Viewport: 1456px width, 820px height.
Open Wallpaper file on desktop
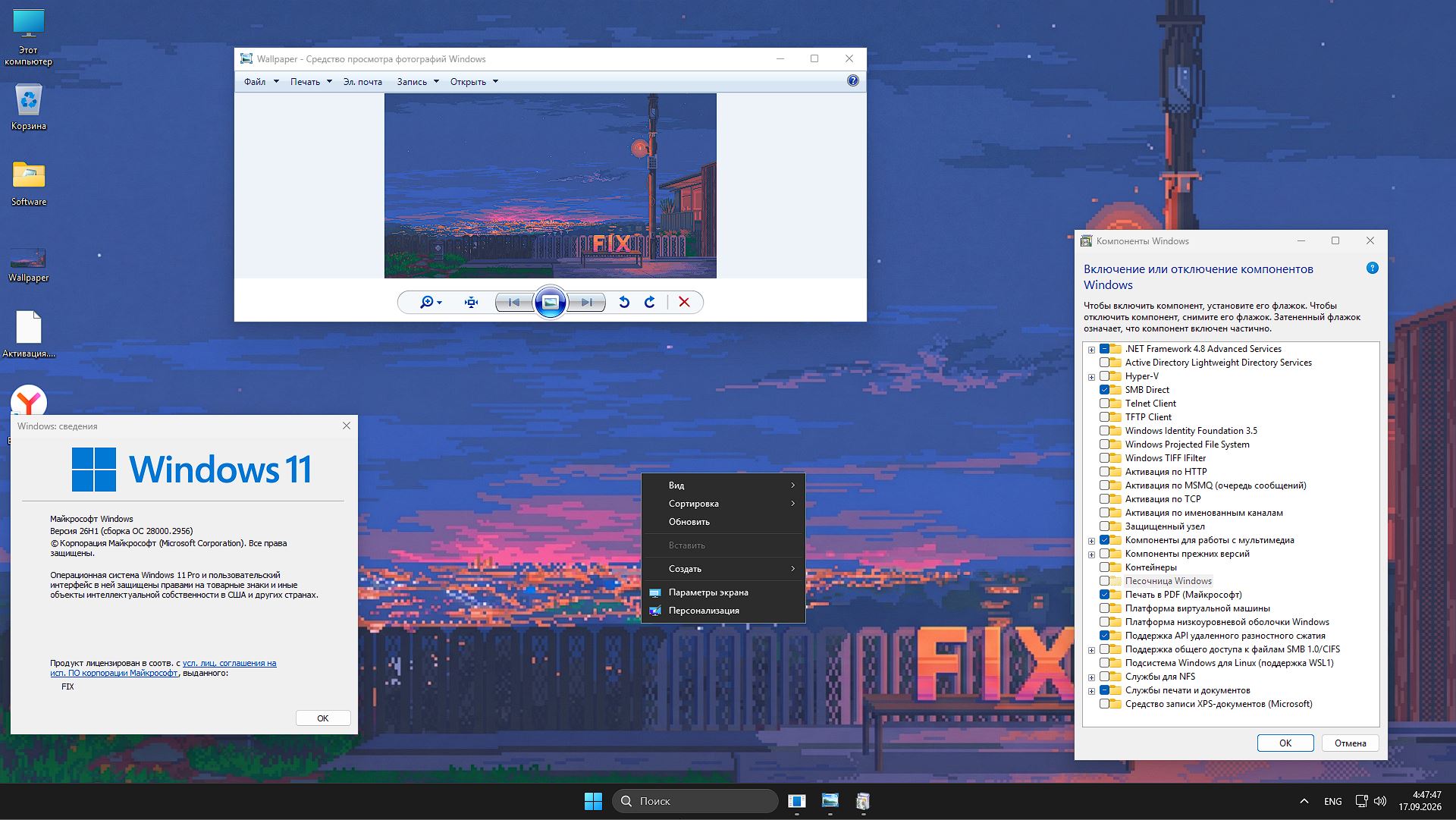click(29, 265)
